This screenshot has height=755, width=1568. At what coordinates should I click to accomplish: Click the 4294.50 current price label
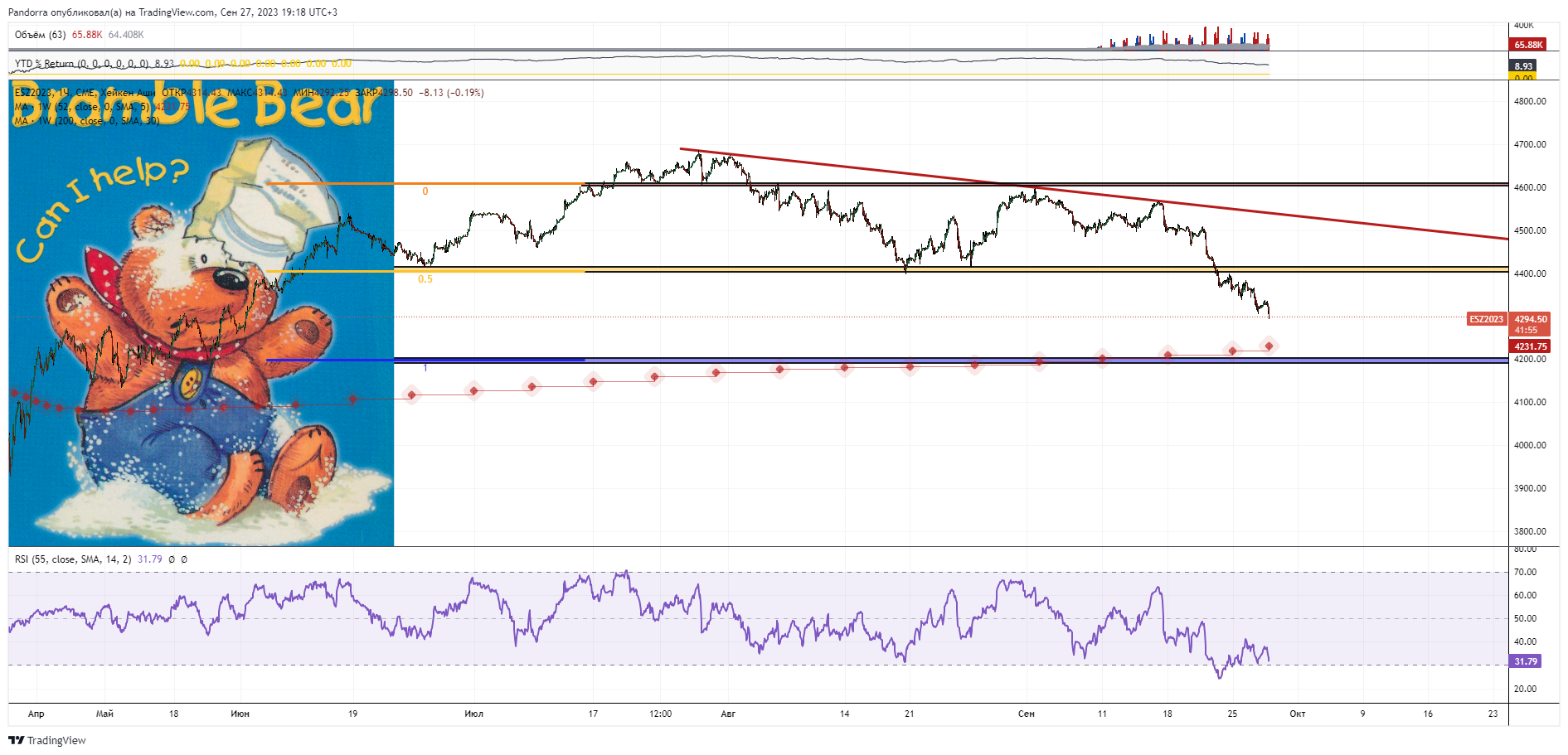pyautogui.click(x=1531, y=319)
